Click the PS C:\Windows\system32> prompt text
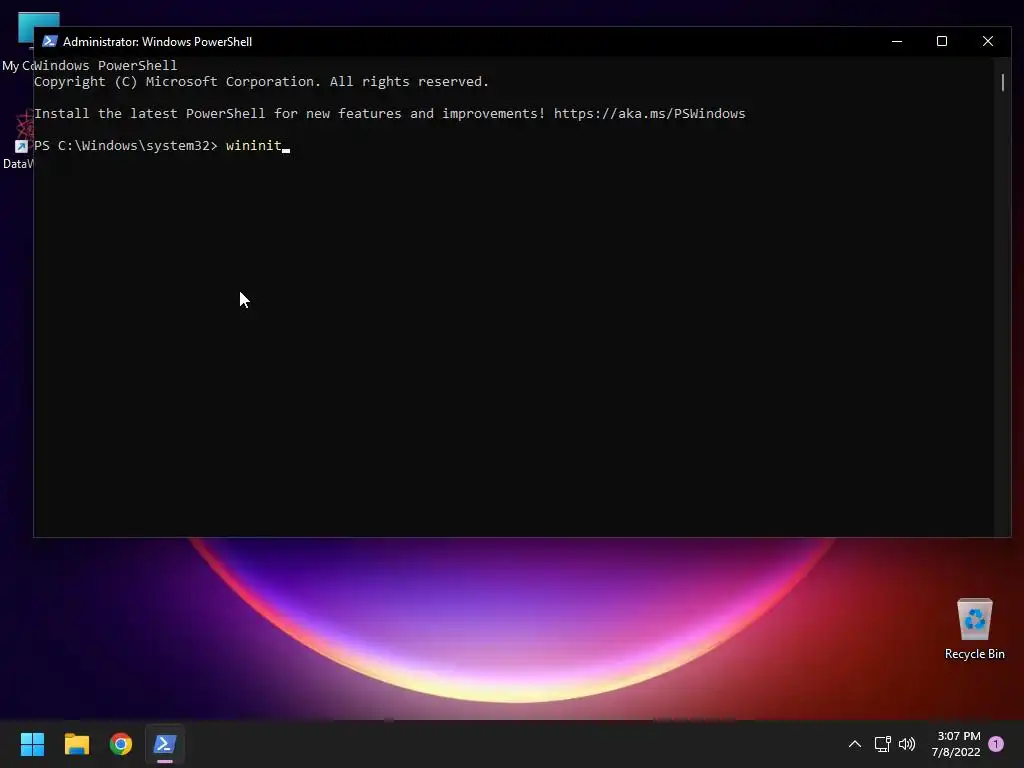The height and width of the screenshot is (768, 1024). (125, 146)
